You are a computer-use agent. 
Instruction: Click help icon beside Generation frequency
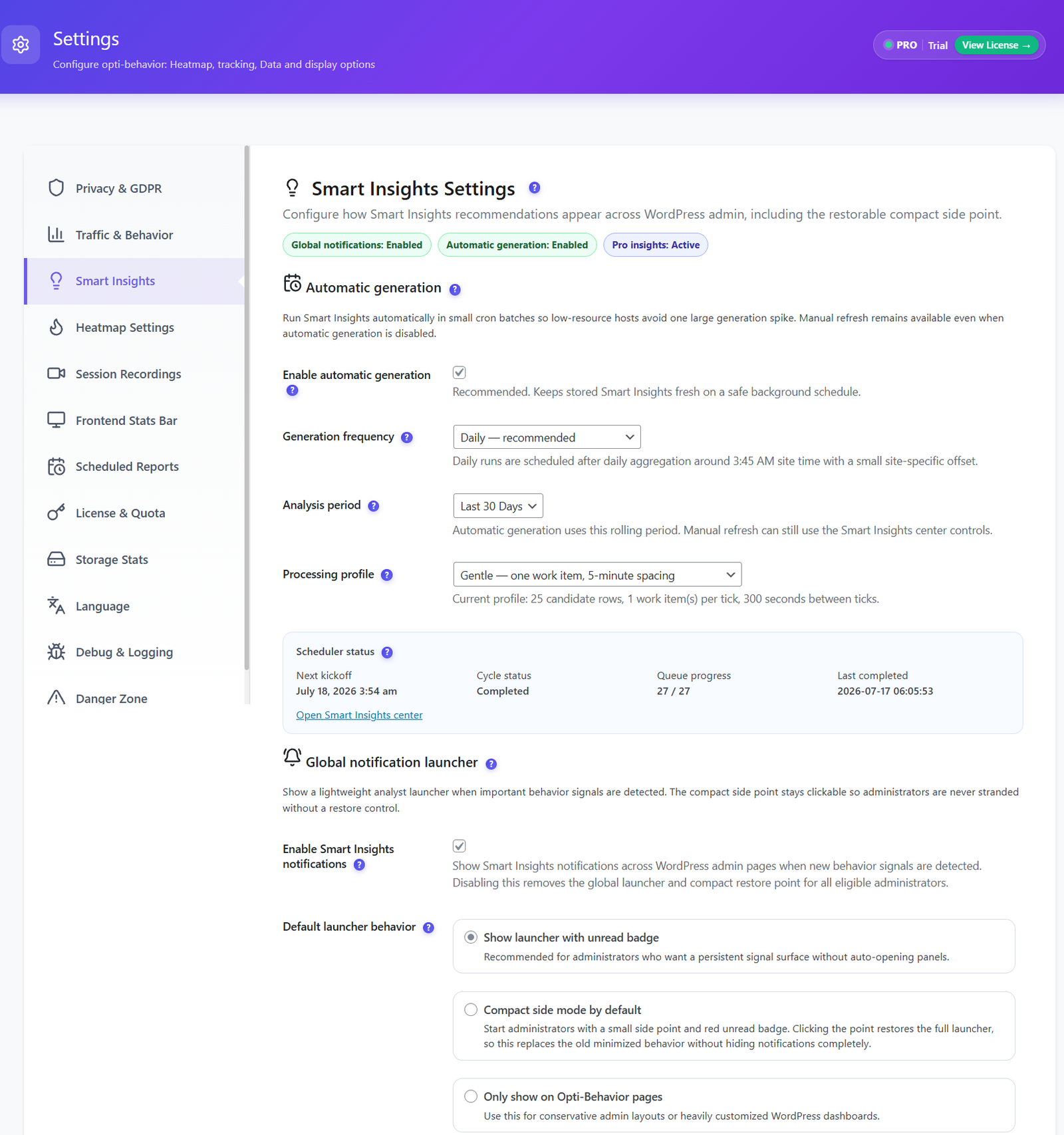(407, 438)
